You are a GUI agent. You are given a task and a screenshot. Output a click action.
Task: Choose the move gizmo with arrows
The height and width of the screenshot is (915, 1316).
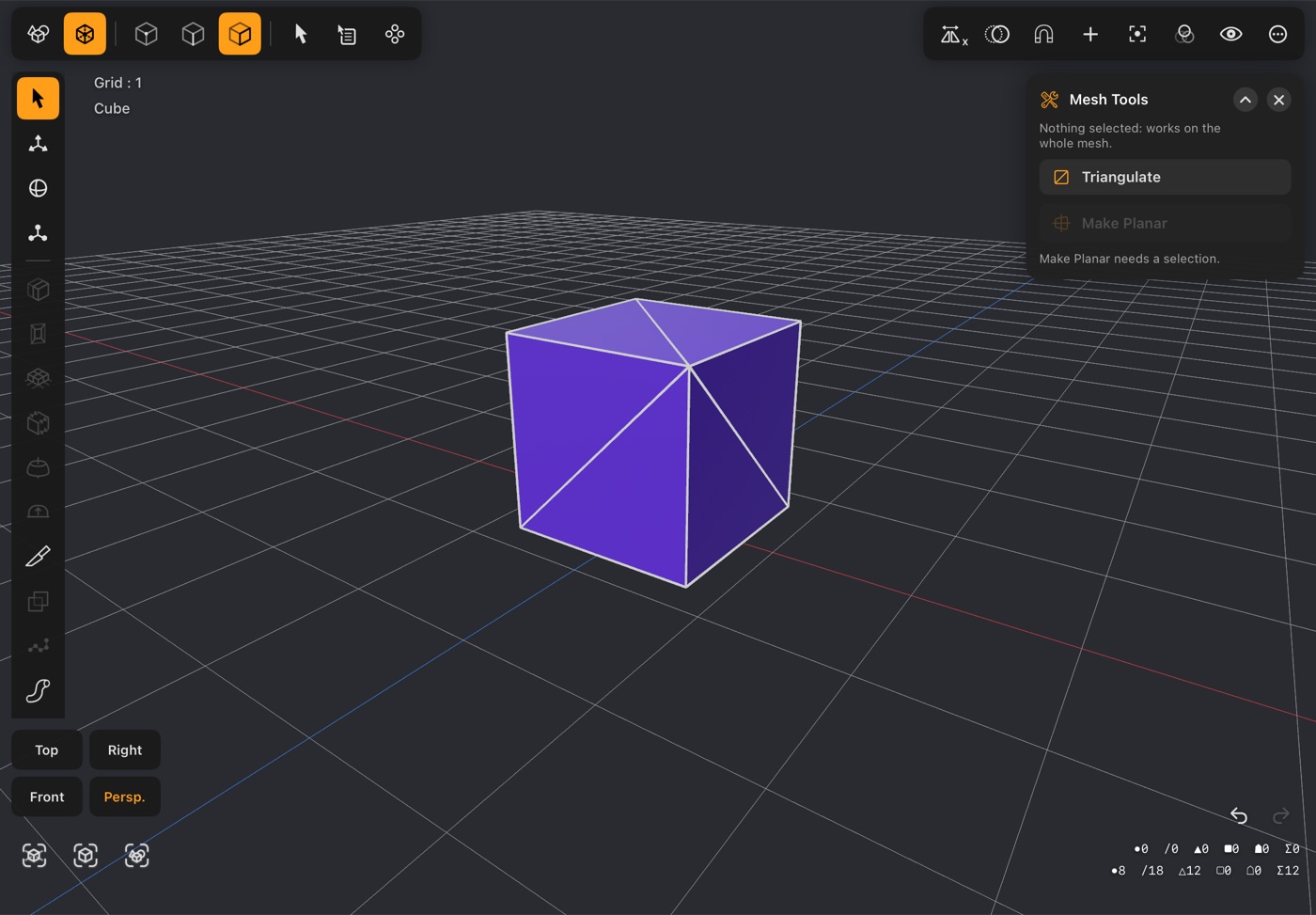tap(38, 143)
